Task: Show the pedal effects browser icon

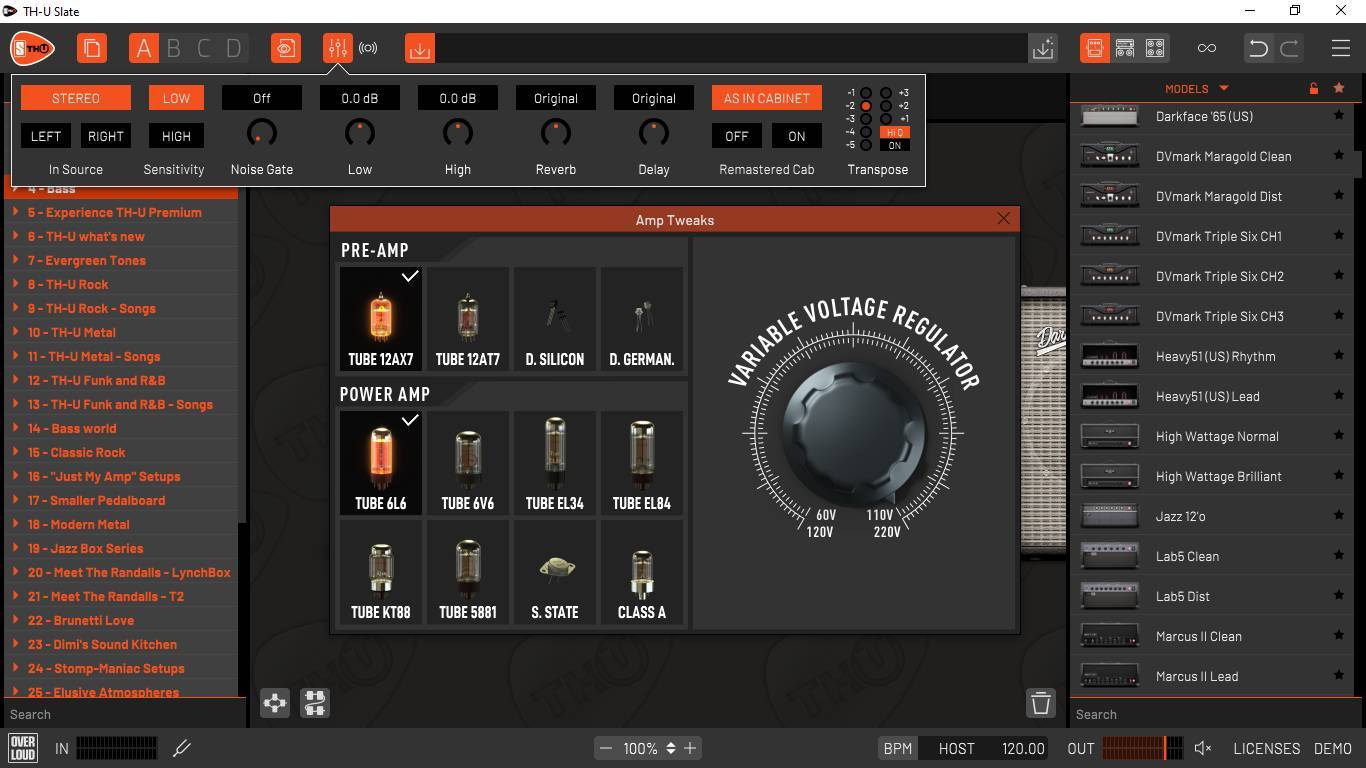Action: click(1125, 48)
